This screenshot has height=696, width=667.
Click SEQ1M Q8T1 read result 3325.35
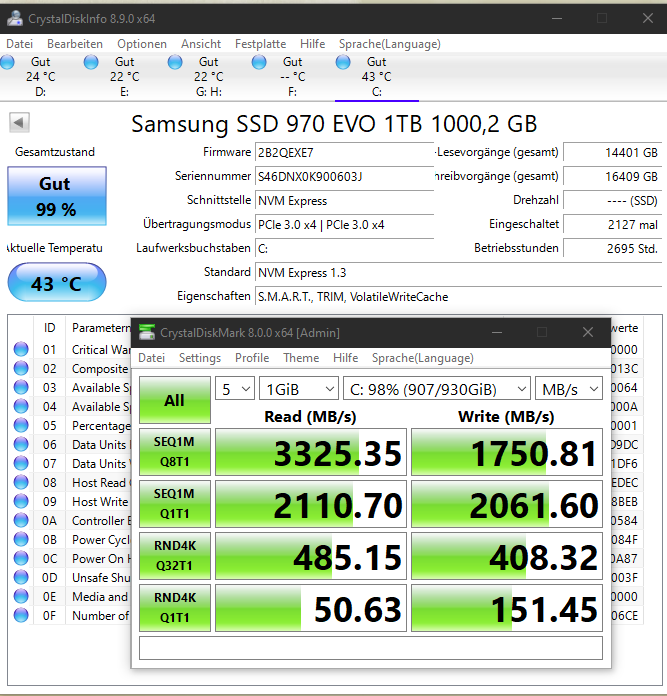pos(311,452)
